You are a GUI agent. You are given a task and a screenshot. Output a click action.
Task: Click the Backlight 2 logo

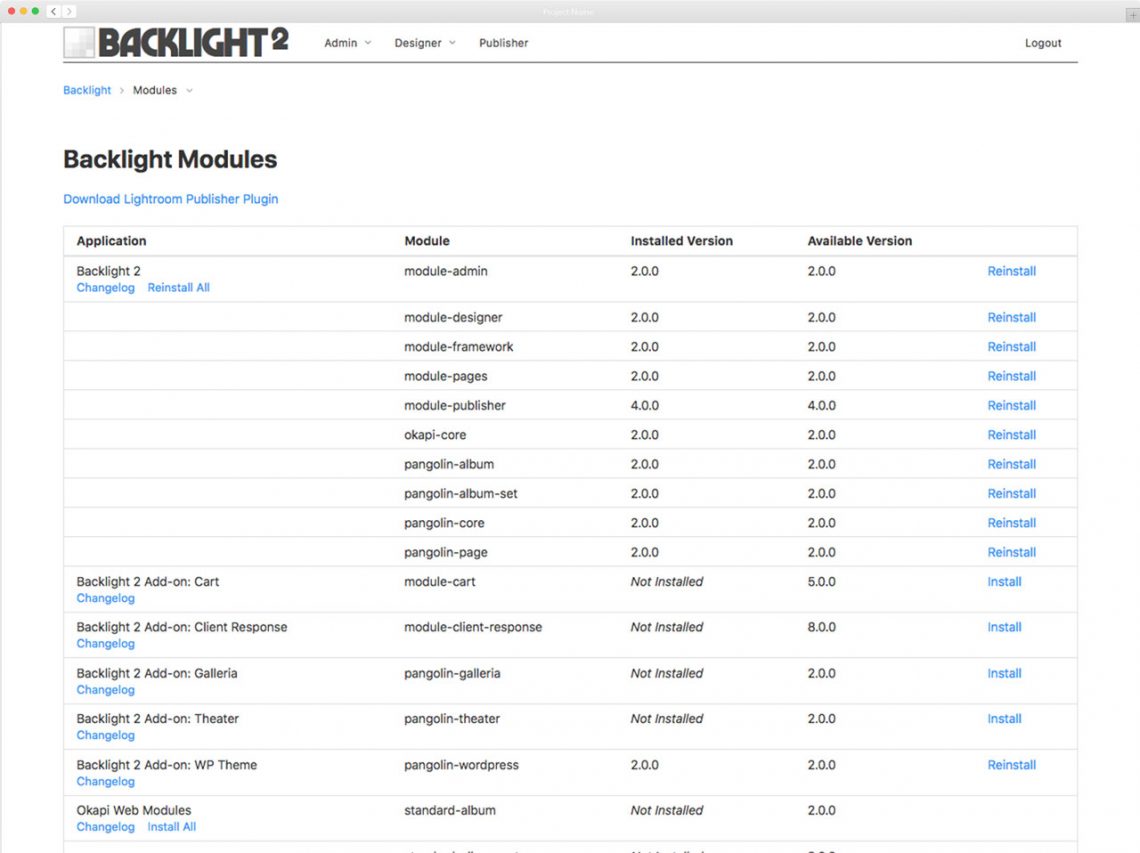176,42
